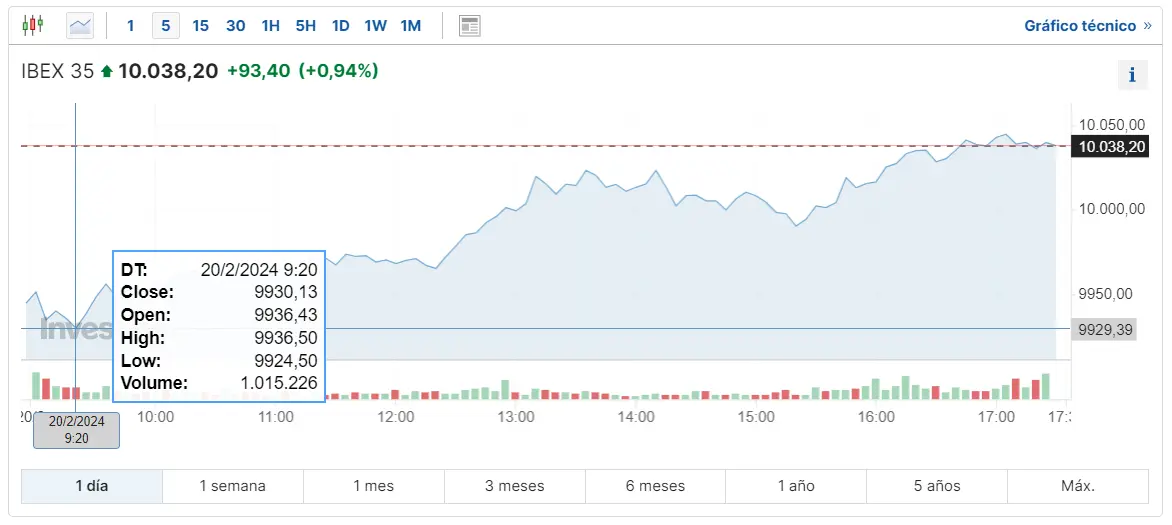Click the green up-arrow beside IBEX 35

tap(107, 71)
